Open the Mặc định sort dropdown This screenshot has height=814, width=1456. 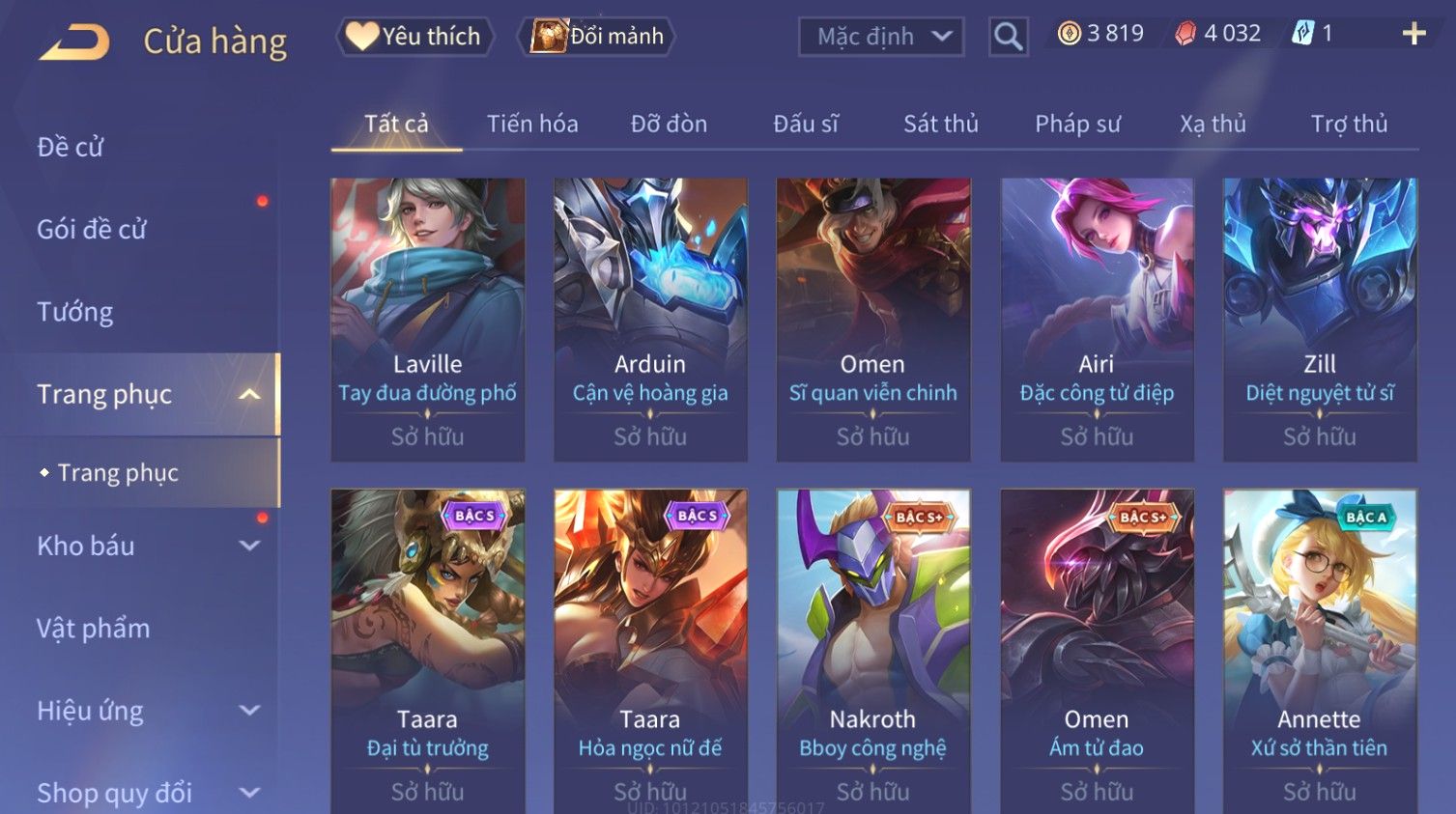click(x=881, y=37)
